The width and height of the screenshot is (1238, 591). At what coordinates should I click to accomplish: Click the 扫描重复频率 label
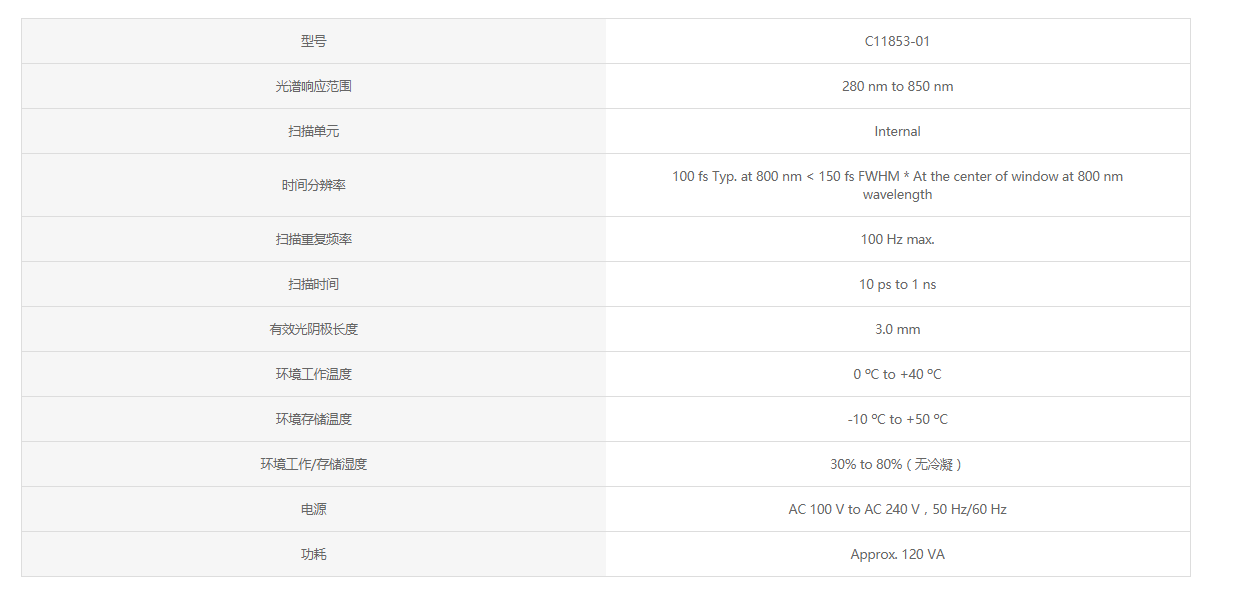point(313,239)
